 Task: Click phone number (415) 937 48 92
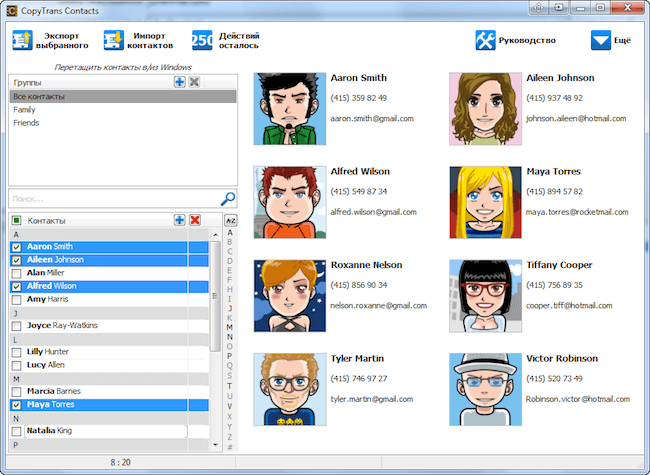(x=554, y=98)
